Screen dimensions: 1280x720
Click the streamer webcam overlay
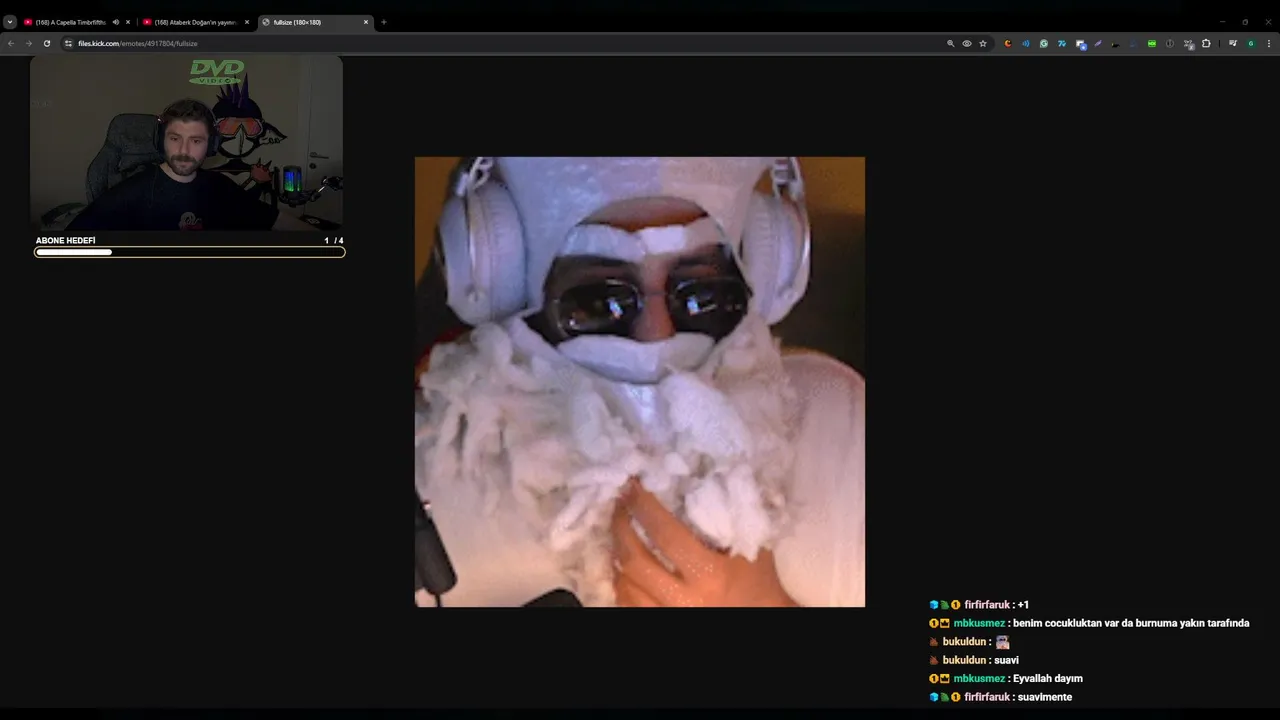tap(186, 143)
